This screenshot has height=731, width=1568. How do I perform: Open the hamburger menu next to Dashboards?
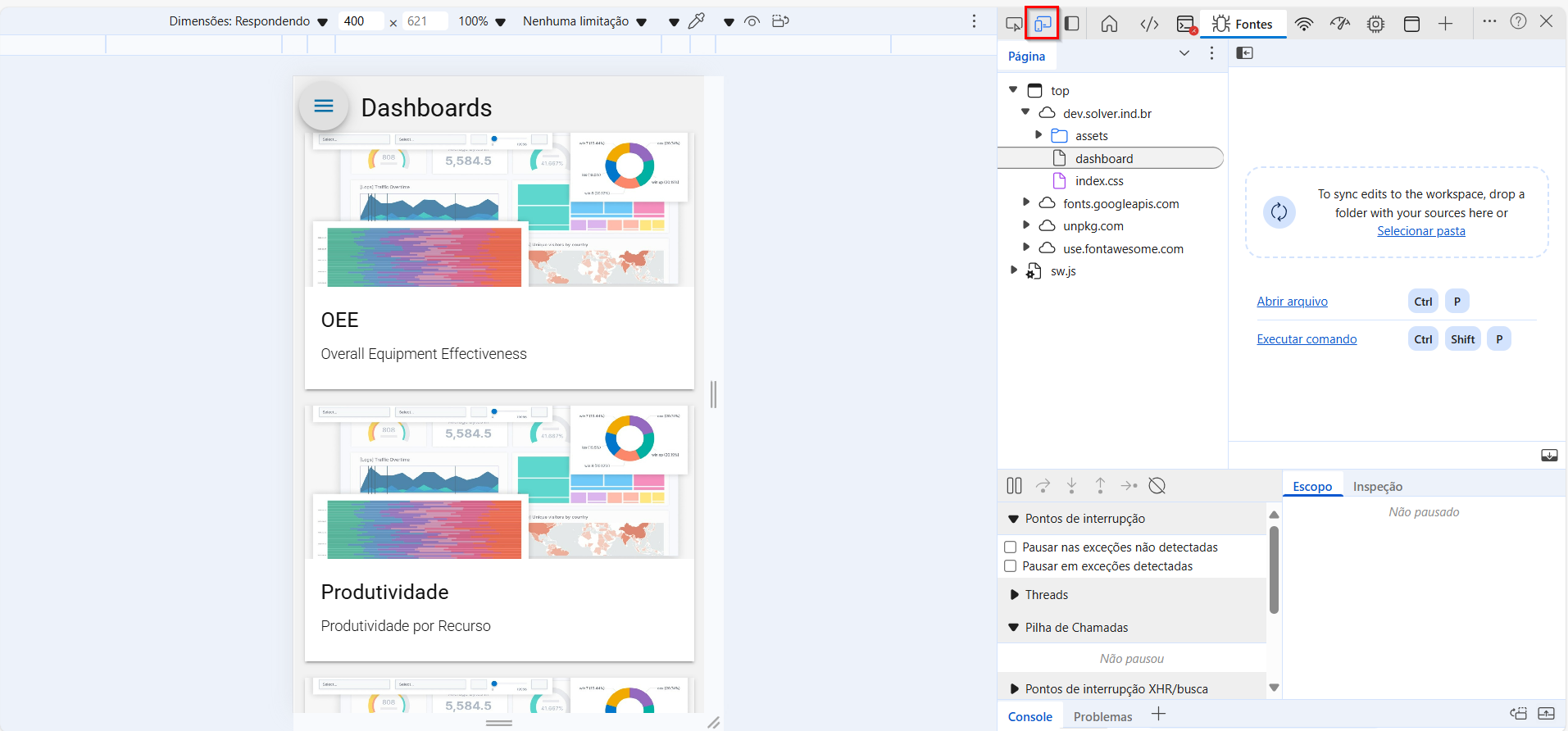[324, 106]
